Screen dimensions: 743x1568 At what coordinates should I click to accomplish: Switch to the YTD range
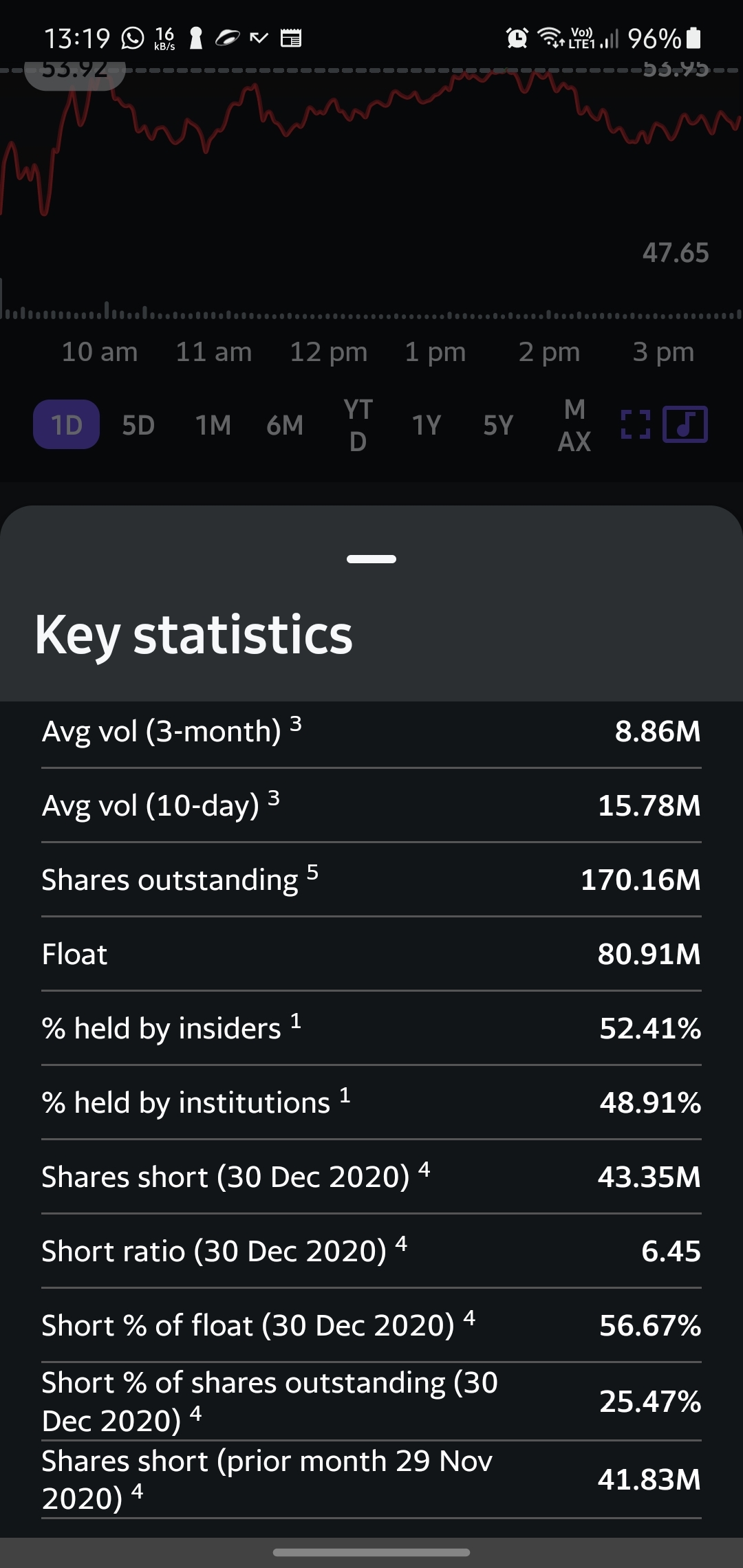coord(358,425)
